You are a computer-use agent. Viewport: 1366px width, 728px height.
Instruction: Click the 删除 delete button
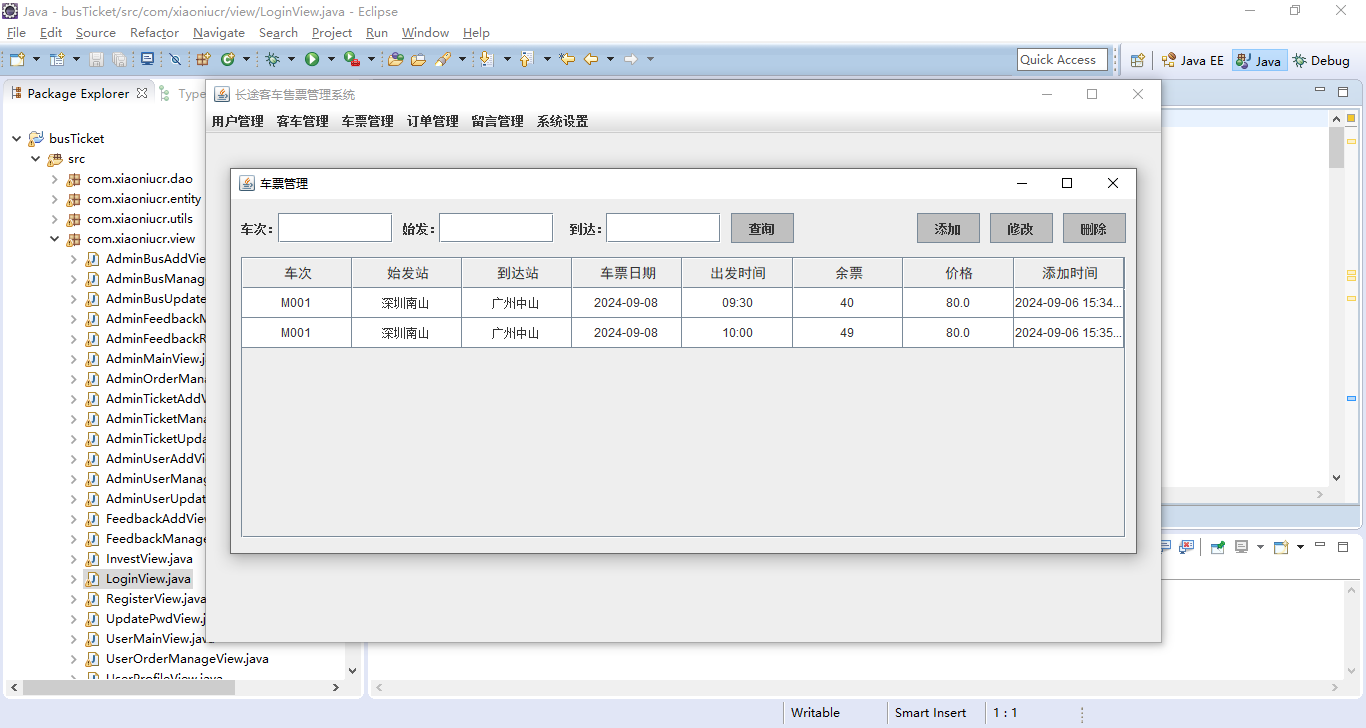coord(1094,228)
